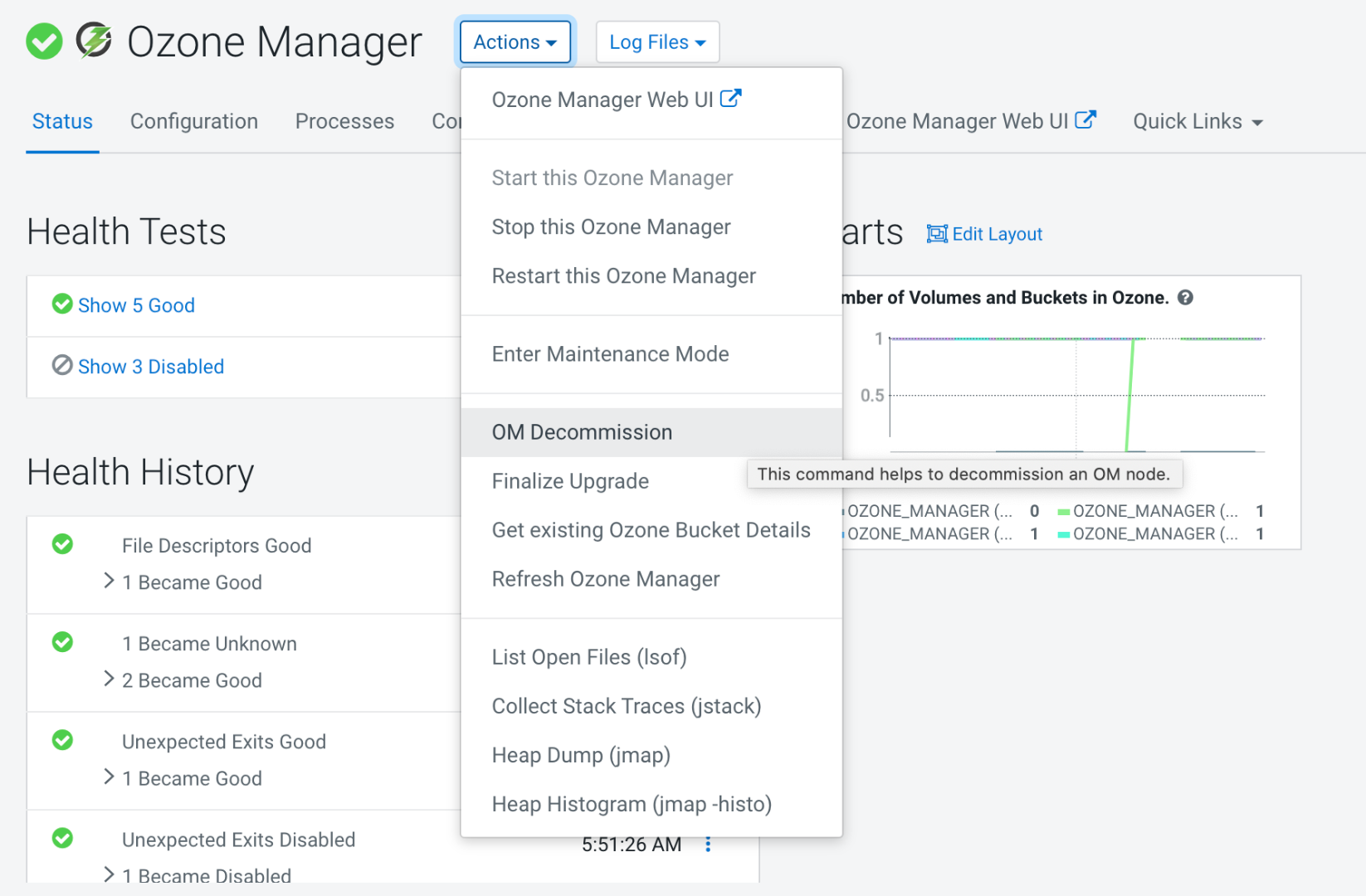Image resolution: width=1366 pixels, height=896 pixels.
Task: Click the Edit Layout link
Action: point(997,234)
